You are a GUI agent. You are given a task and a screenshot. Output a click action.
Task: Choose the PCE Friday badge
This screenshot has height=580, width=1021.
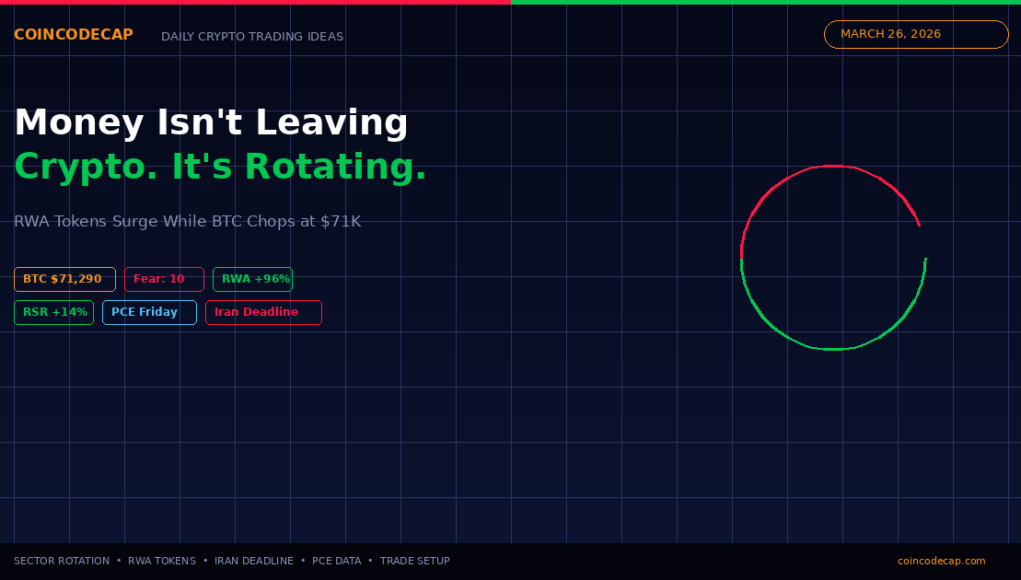149,312
